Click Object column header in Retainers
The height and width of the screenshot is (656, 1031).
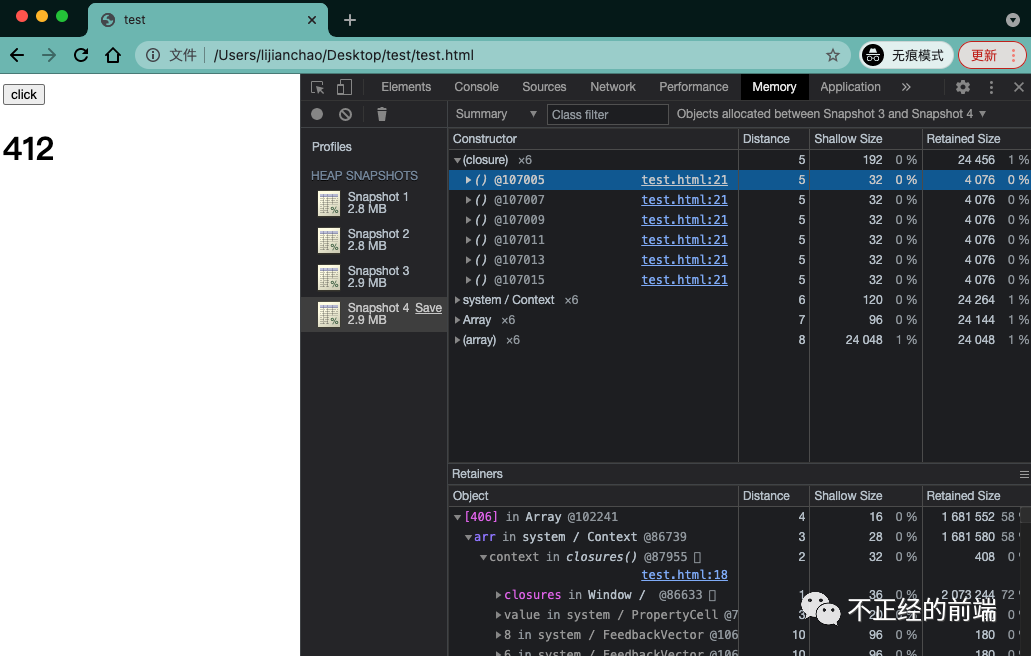(x=593, y=496)
